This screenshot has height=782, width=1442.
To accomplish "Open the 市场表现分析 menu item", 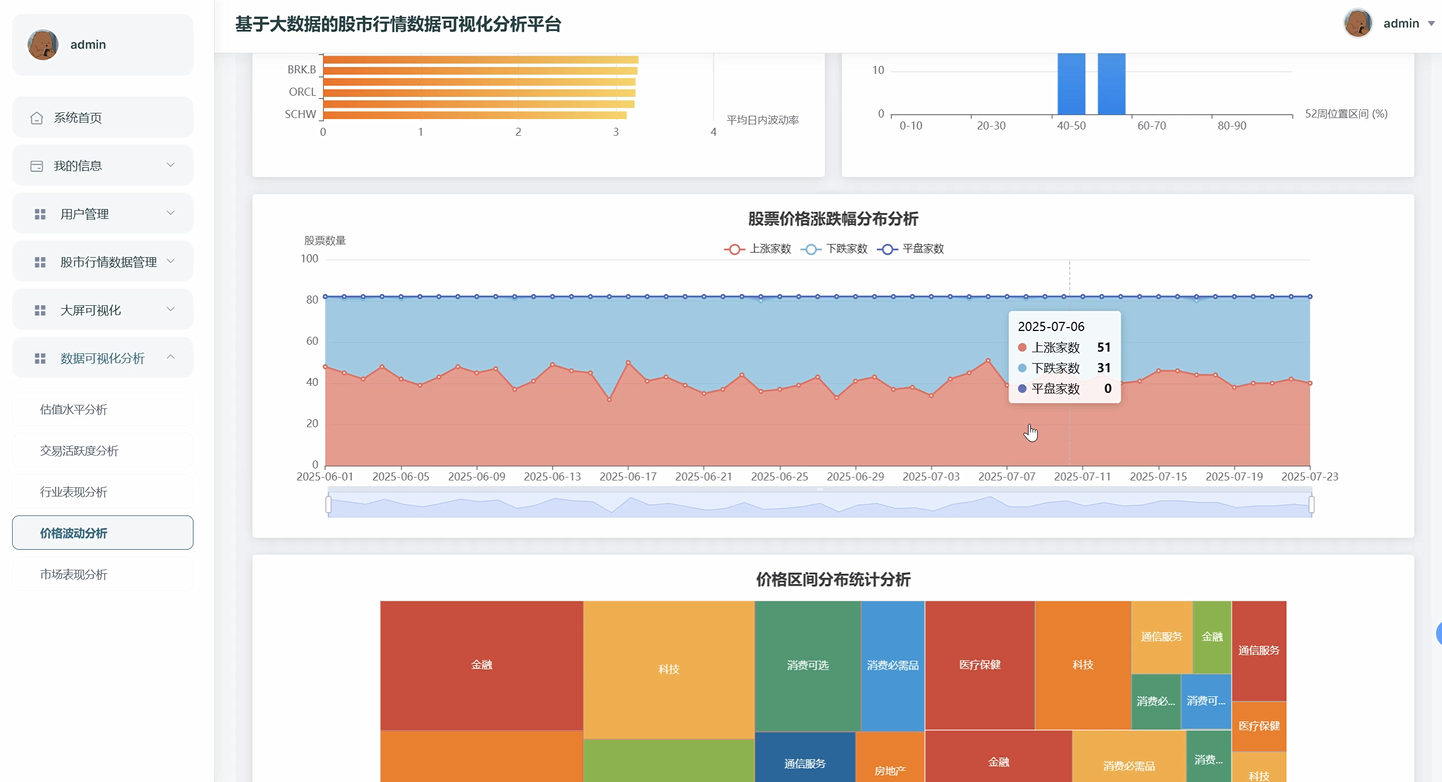I will click(103, 574).
